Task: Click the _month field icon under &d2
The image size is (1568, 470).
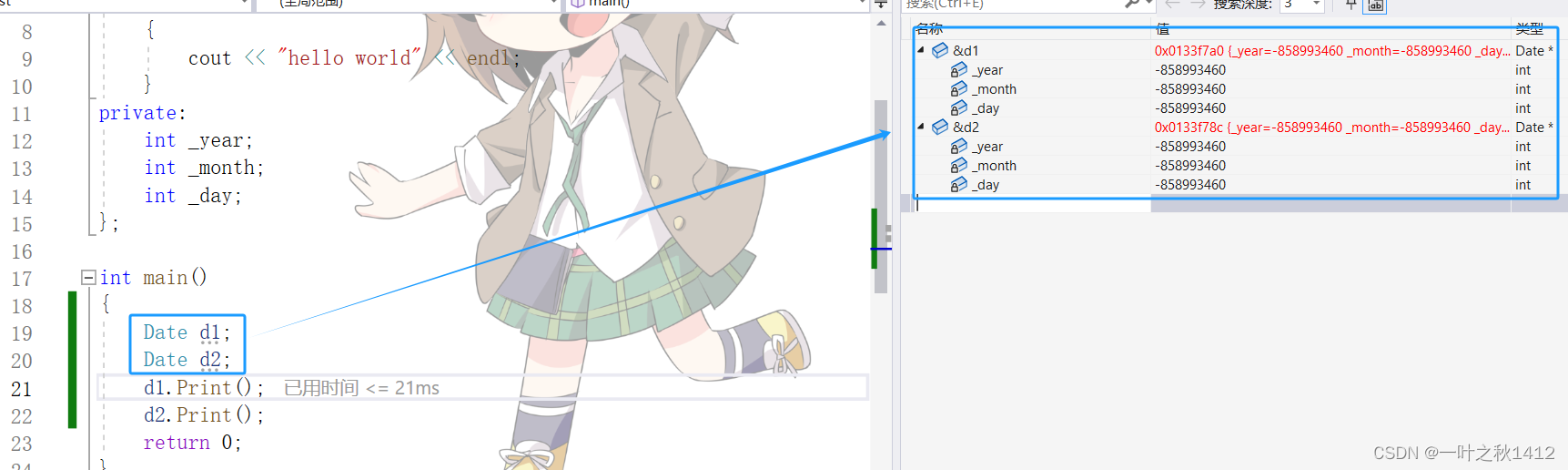Action: pyautogui.click(x=959, y=165)
